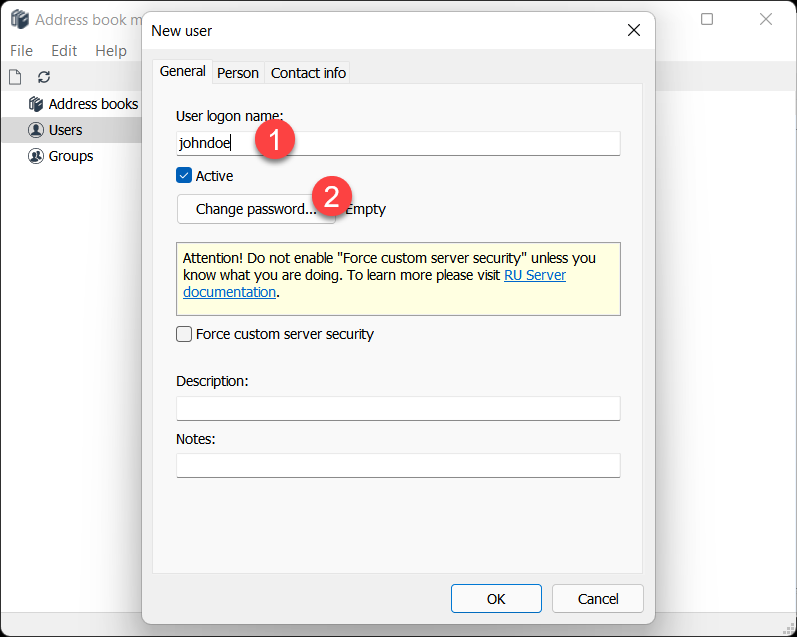Open the Edit menu

tap(64, 51)
